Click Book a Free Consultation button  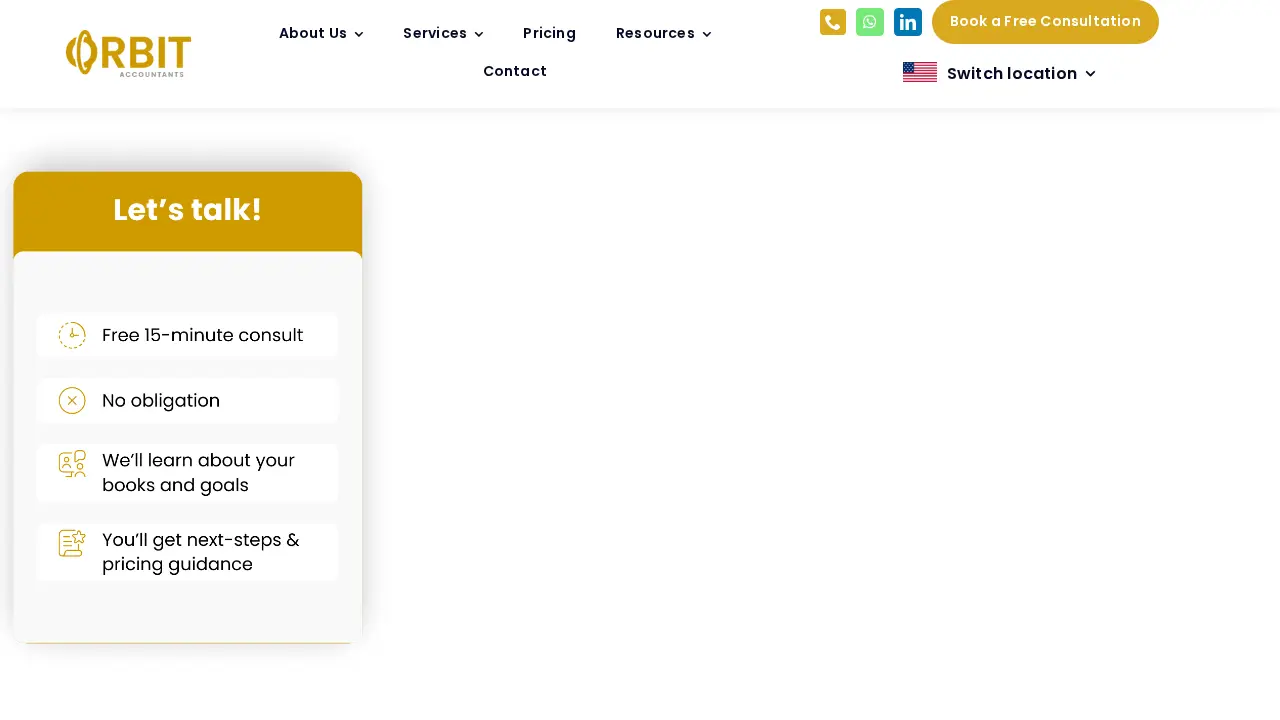click(x=1045, y=22)
